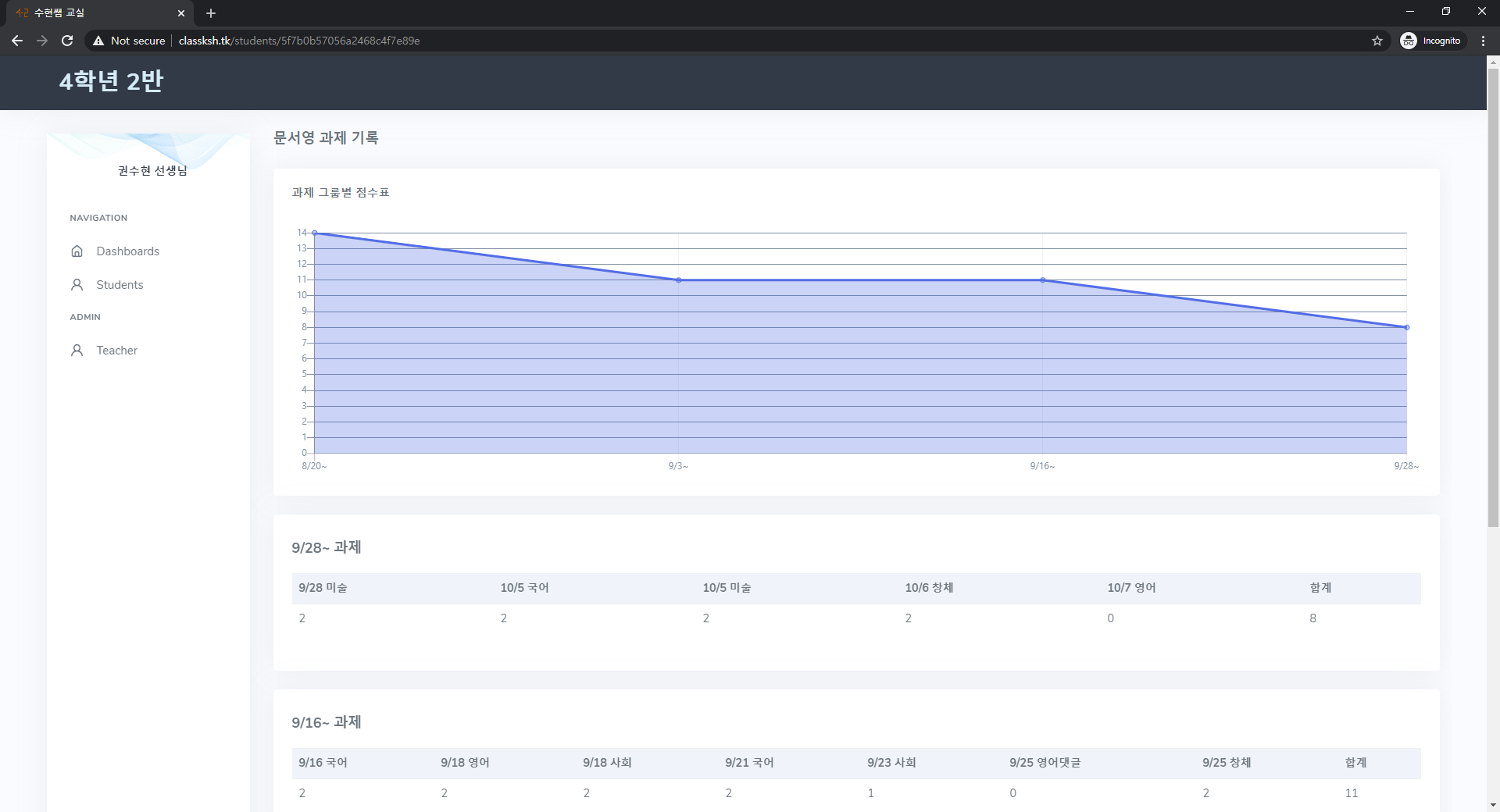Click the 9/28 미술 column header

tap(323, 588)
